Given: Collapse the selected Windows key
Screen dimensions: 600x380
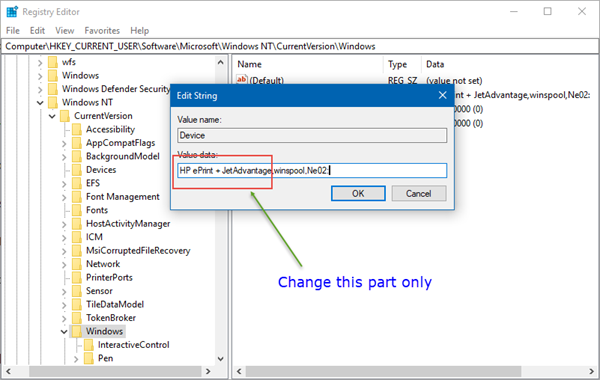Looking at the screenshot, I should pos(64,331).
